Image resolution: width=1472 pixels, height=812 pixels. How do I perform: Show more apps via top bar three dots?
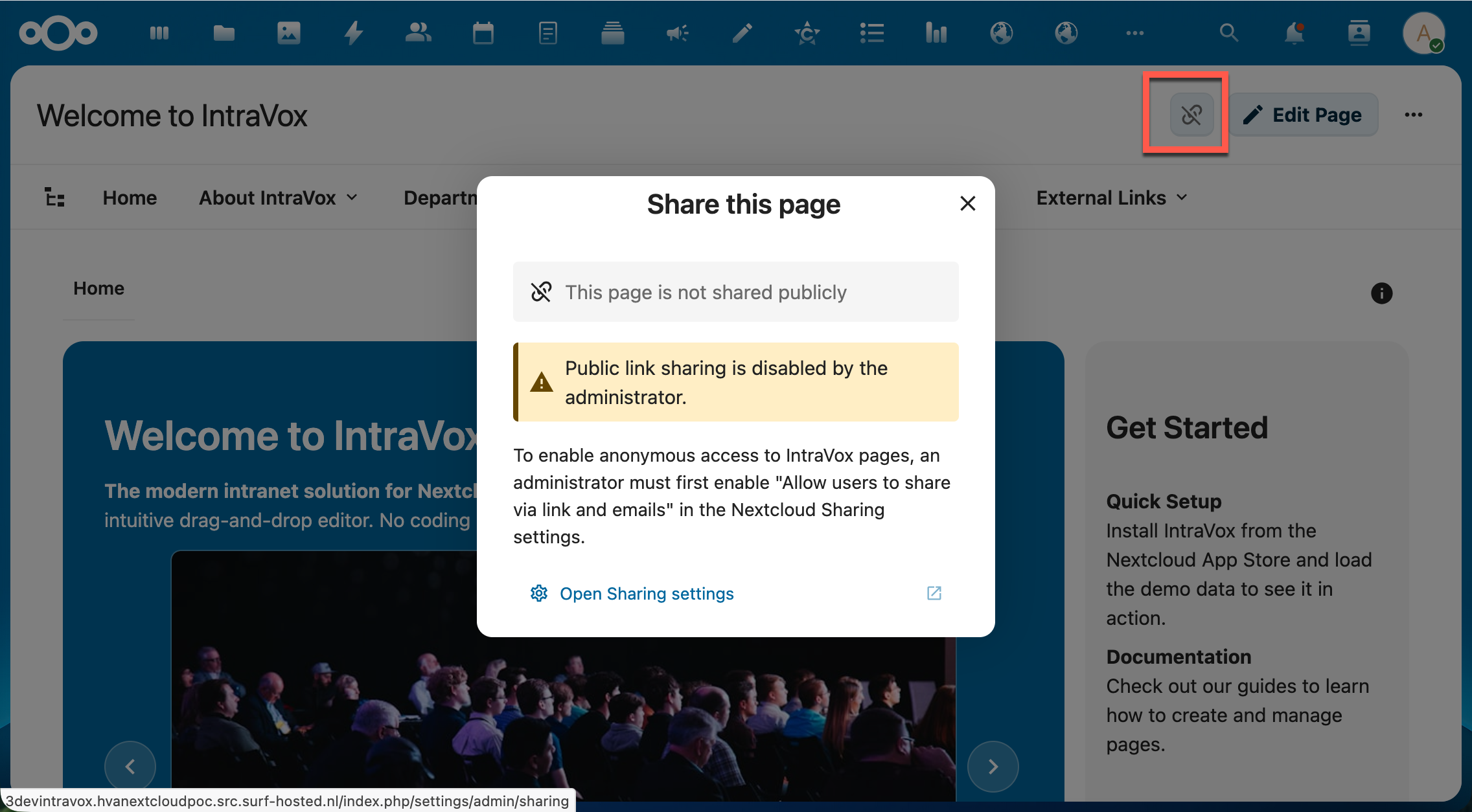(1134, 32)
